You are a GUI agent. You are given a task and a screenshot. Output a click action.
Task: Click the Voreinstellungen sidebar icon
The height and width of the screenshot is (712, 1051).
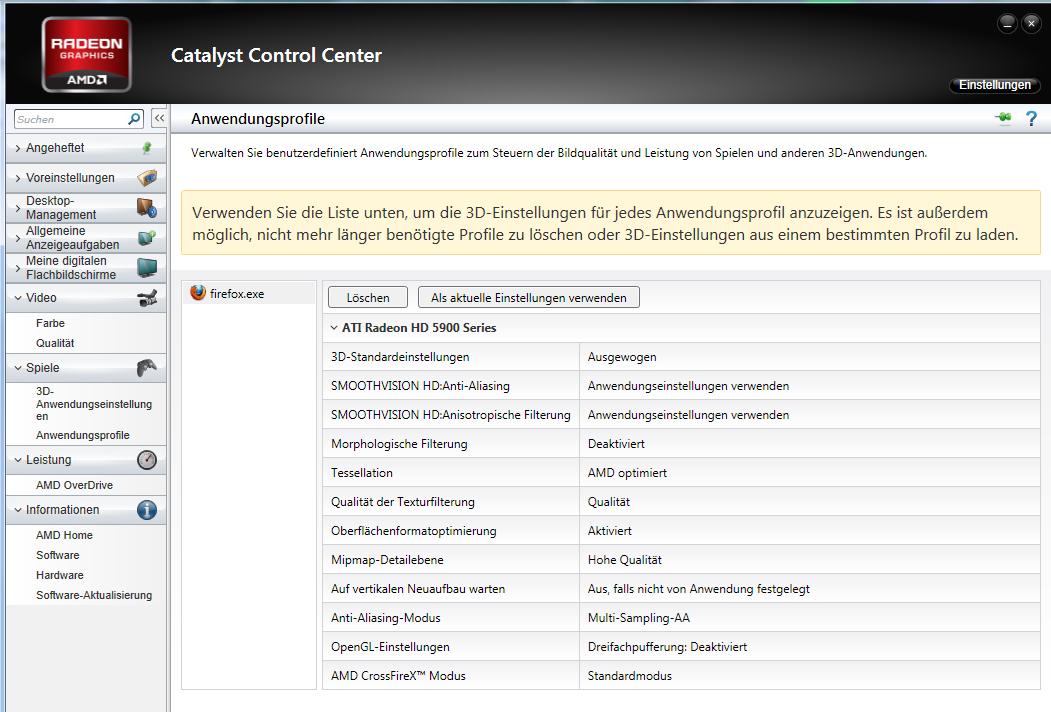click(147, 178)
